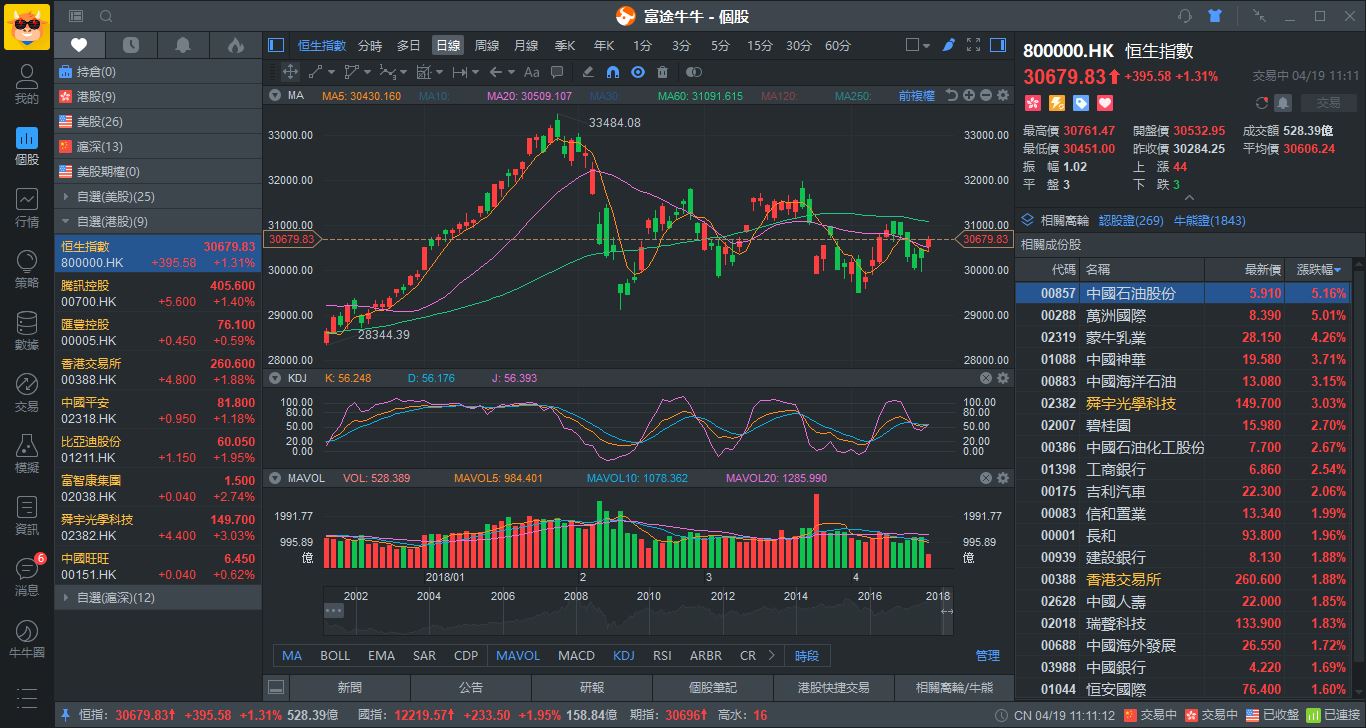Image resolution: width=1366 pixels, height=728 pixels.
Task: Open main chart MA settings gear
Action: [x=1003, y=96]
